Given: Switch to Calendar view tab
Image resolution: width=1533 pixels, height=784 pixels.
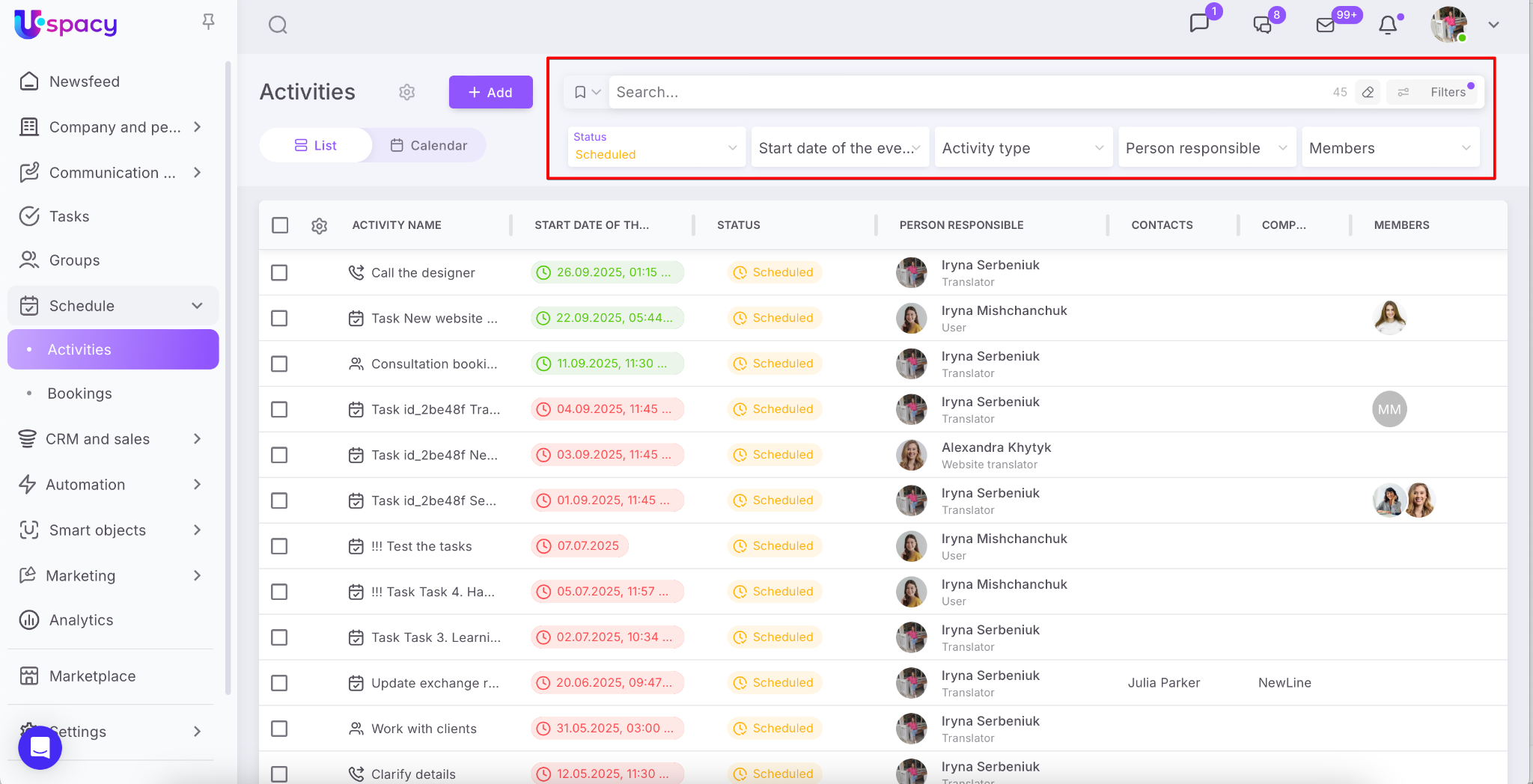Looking at the screenshot, I should pyautogui.click(x=429, y=145).
